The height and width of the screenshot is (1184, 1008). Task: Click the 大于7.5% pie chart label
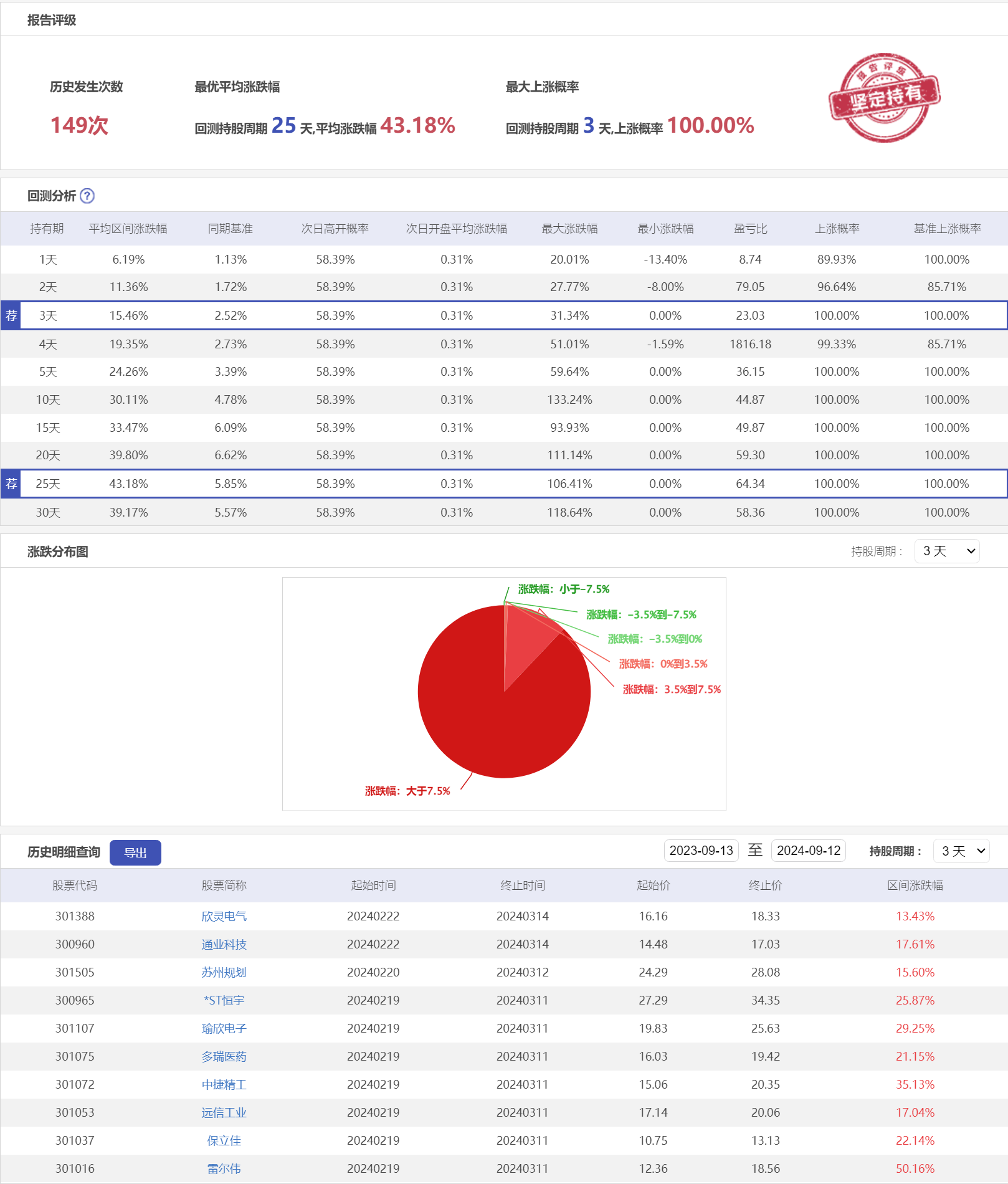(x=407, y=791)
